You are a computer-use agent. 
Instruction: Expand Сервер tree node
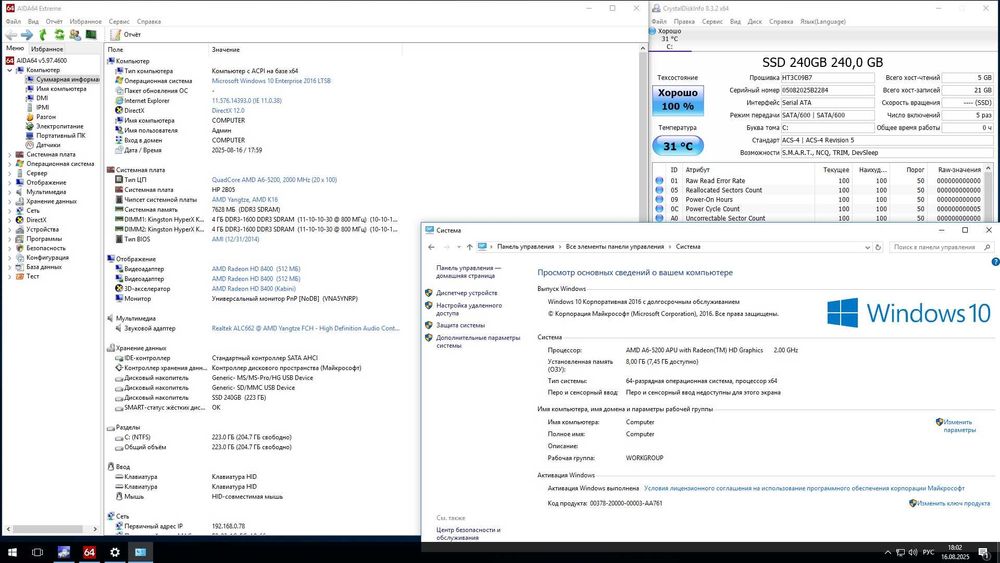tap(10, 173)
